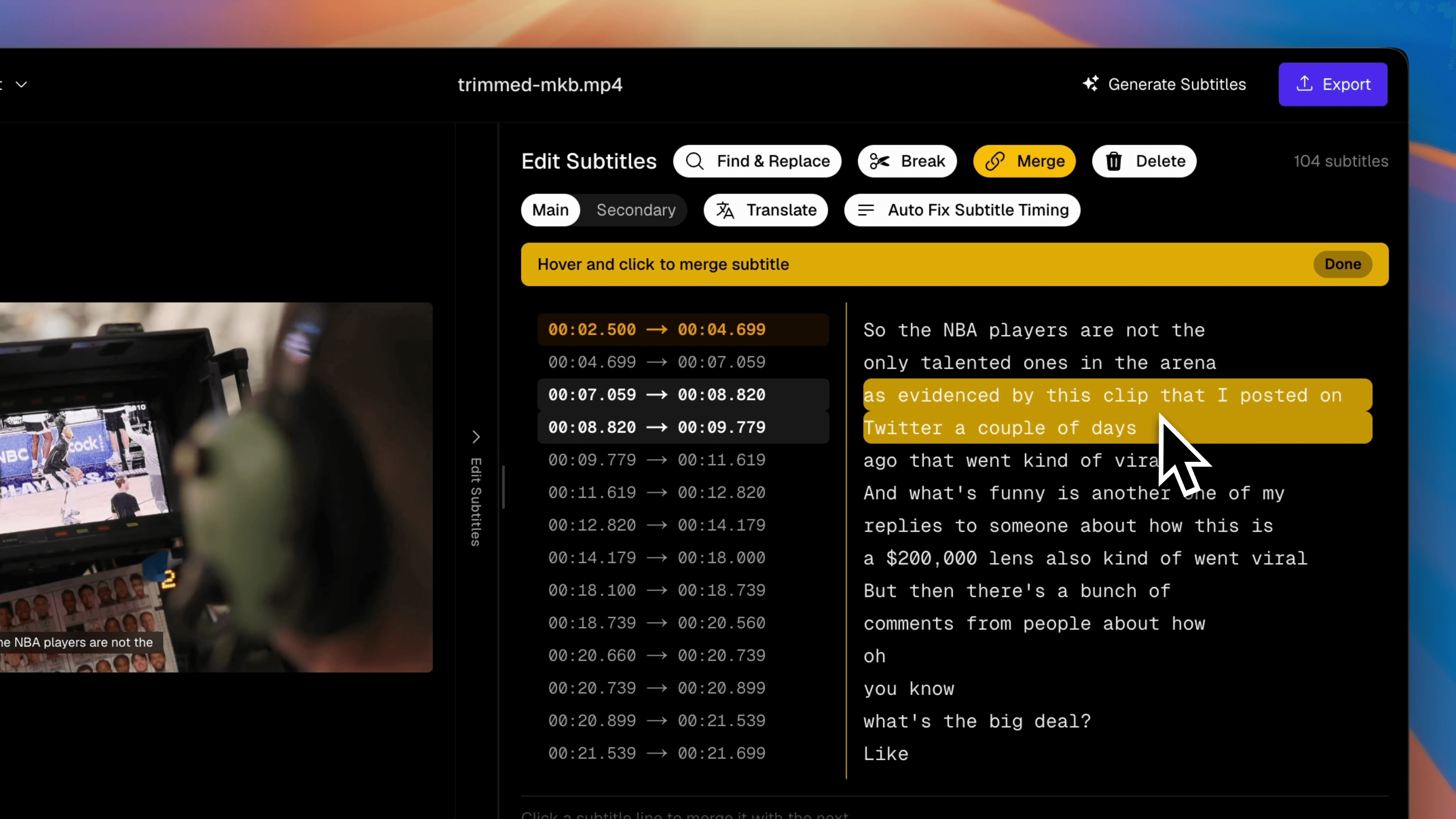Image resolution: width=1456 pixels, height=819 pixels.
Task: Select timestamp 00:08.820 → 00:09.779
Action: (x=683, y=427)
